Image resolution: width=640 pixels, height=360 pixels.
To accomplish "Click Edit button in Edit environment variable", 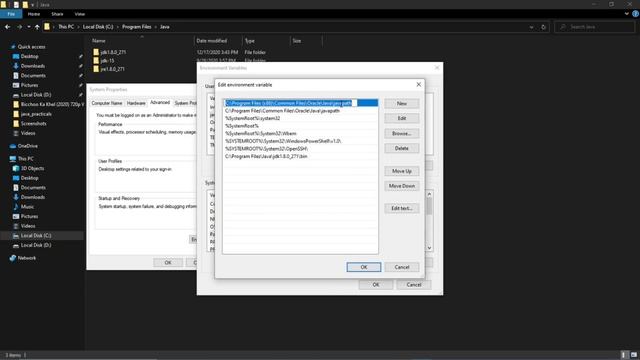I will [402, 118].
